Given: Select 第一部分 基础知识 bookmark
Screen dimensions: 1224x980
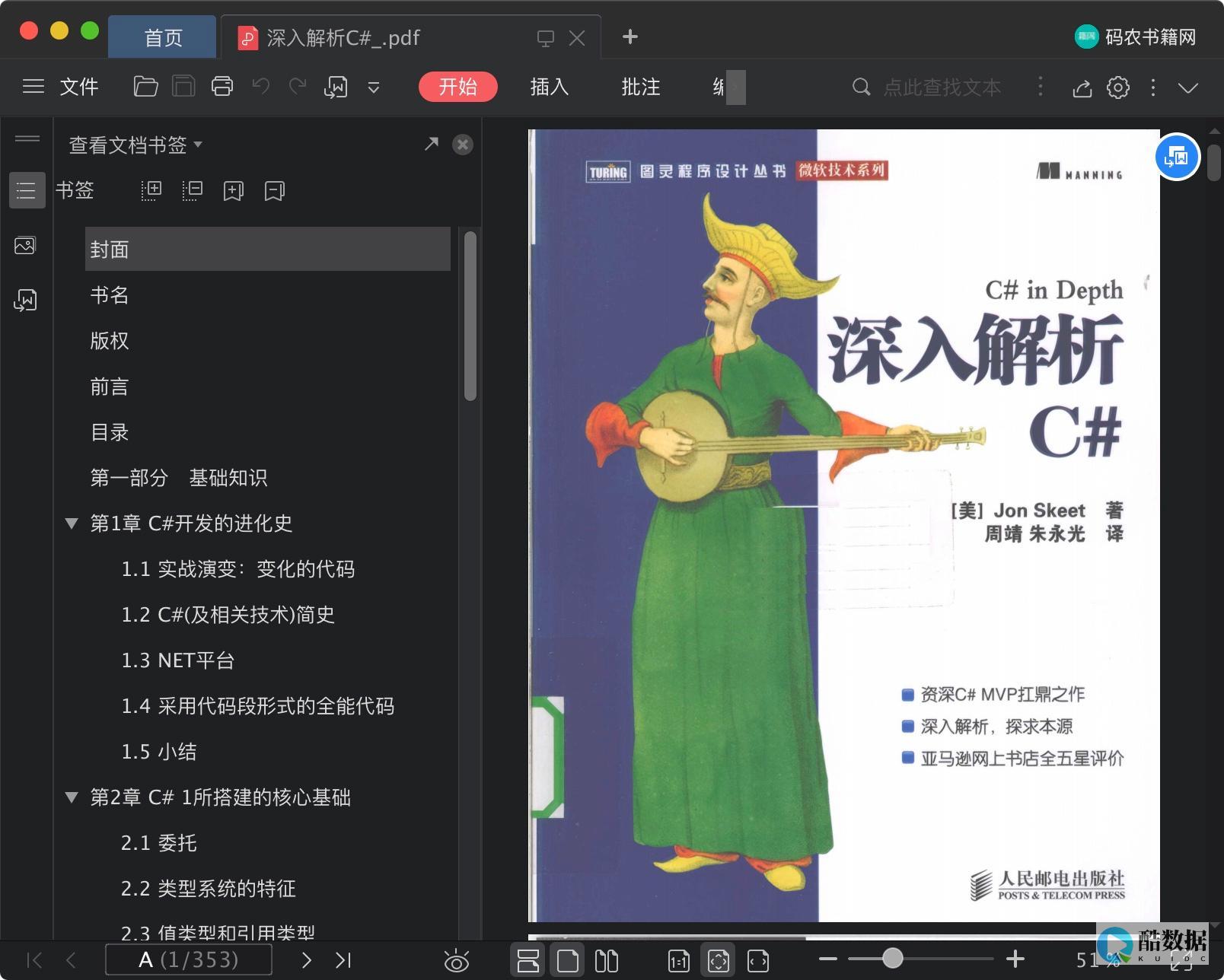Looking at the screenshot, I should coord(179,478).
